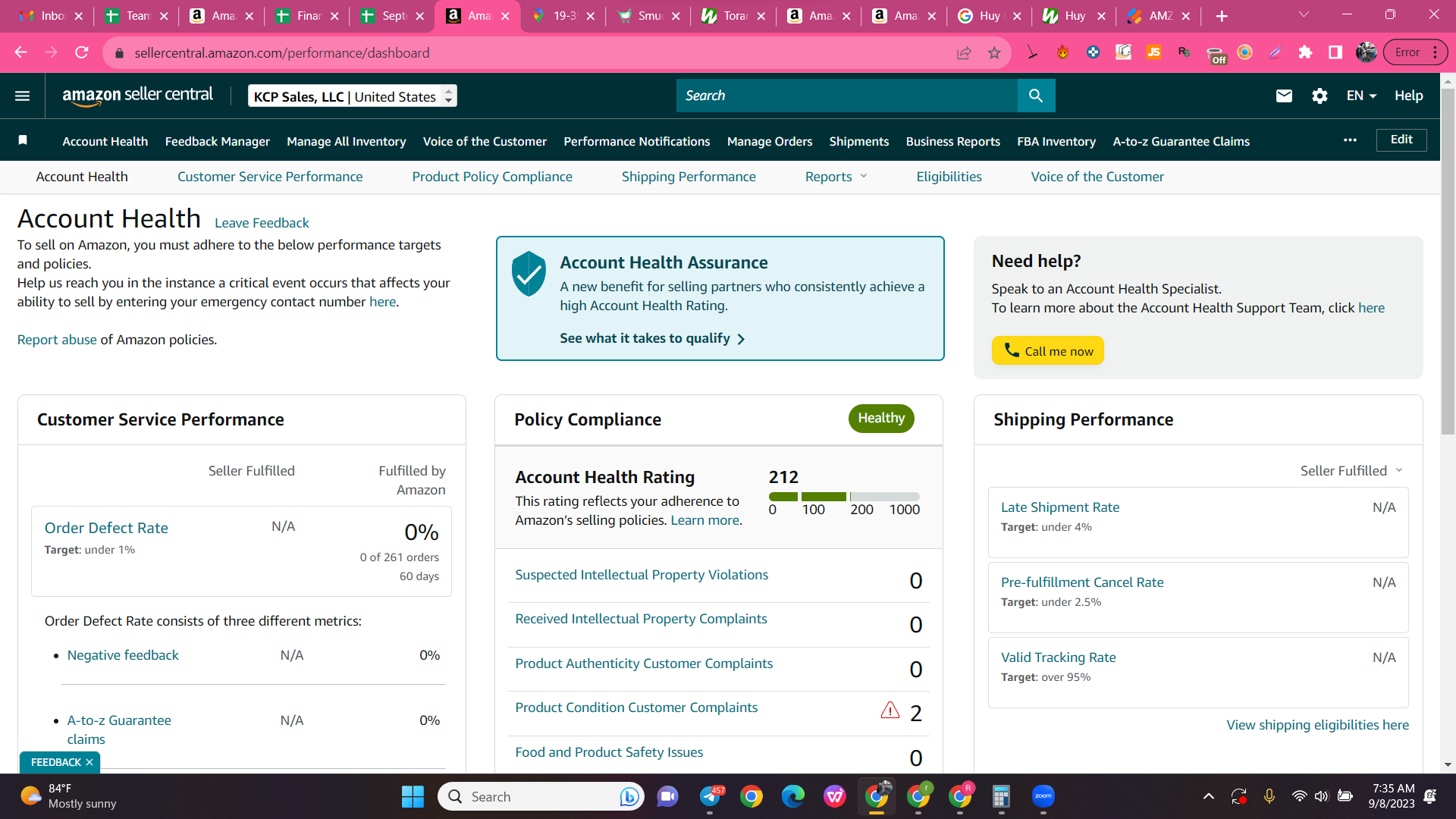Open Manage All Inventory bookmark
Screen dimensions: 1456x819
click(x=347, y=141)
